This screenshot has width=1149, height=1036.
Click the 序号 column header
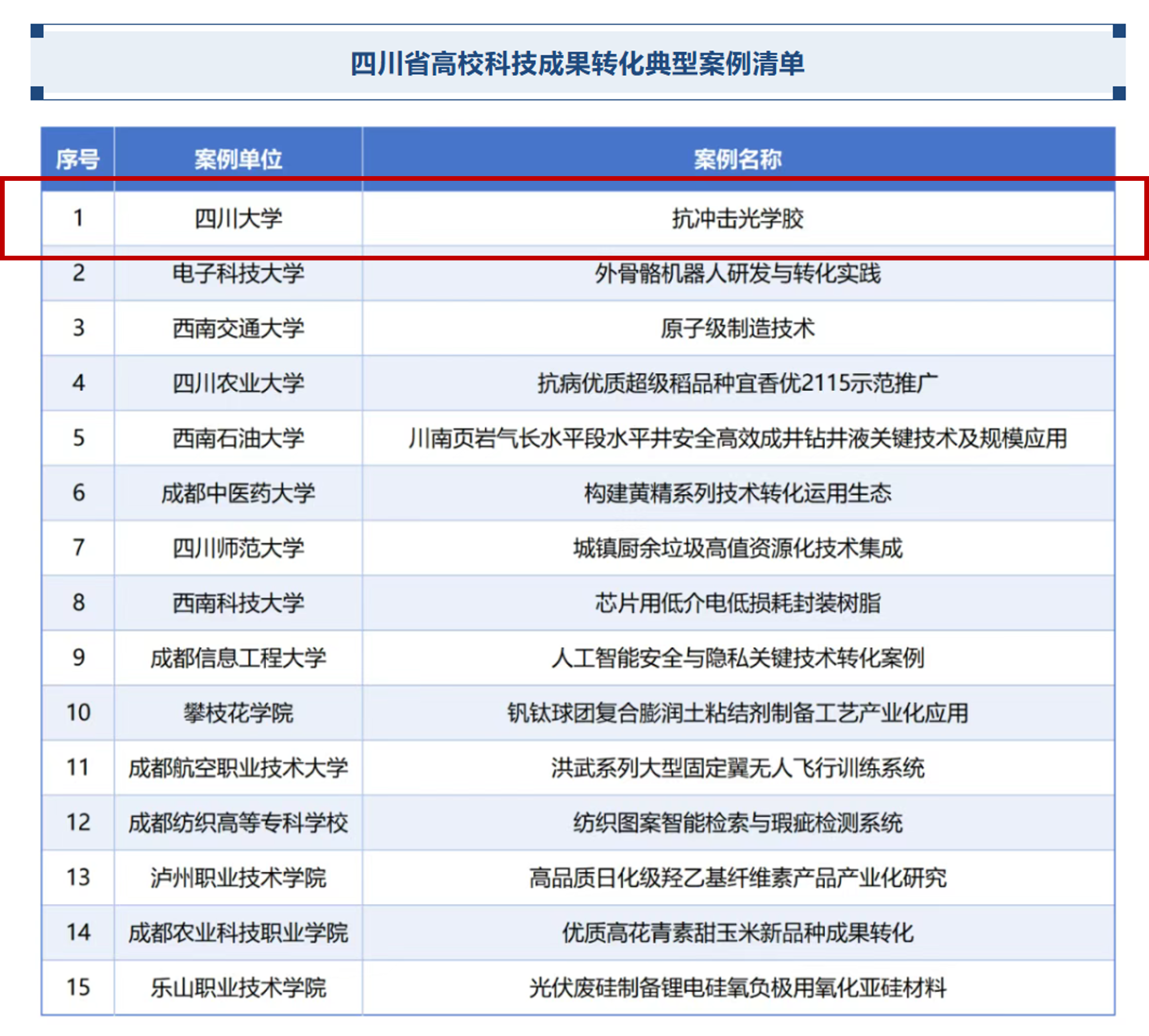click(x=78, y=159)
